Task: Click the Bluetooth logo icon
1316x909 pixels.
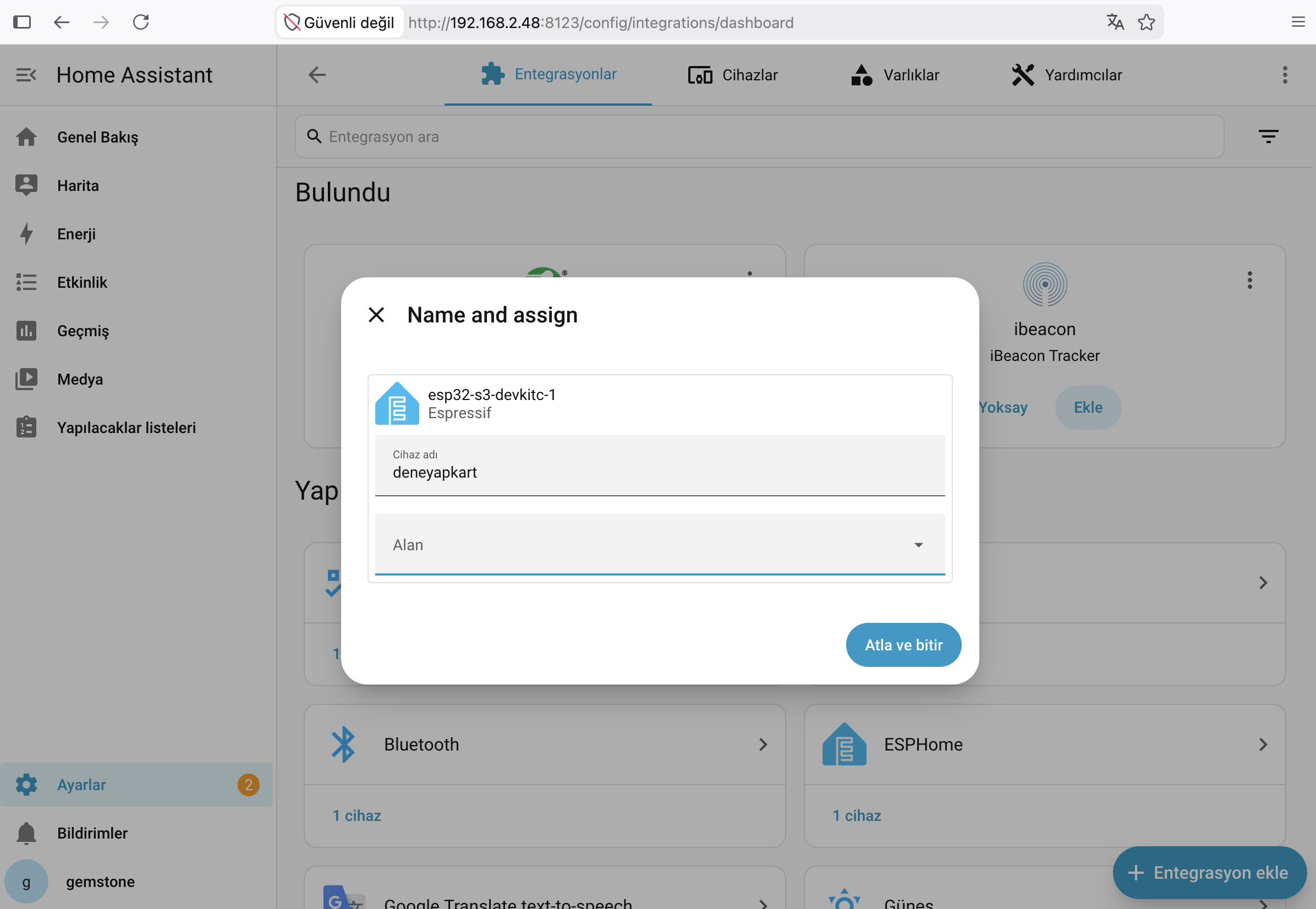Action: coord(343,744)
